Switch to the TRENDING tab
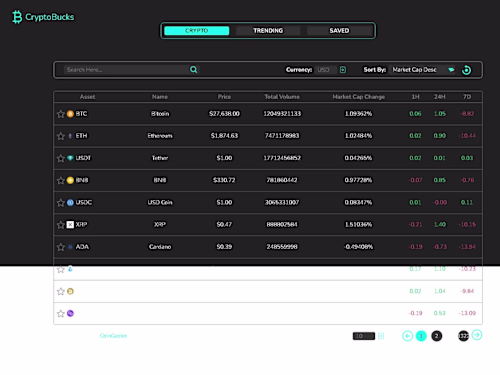 [268, 31]
